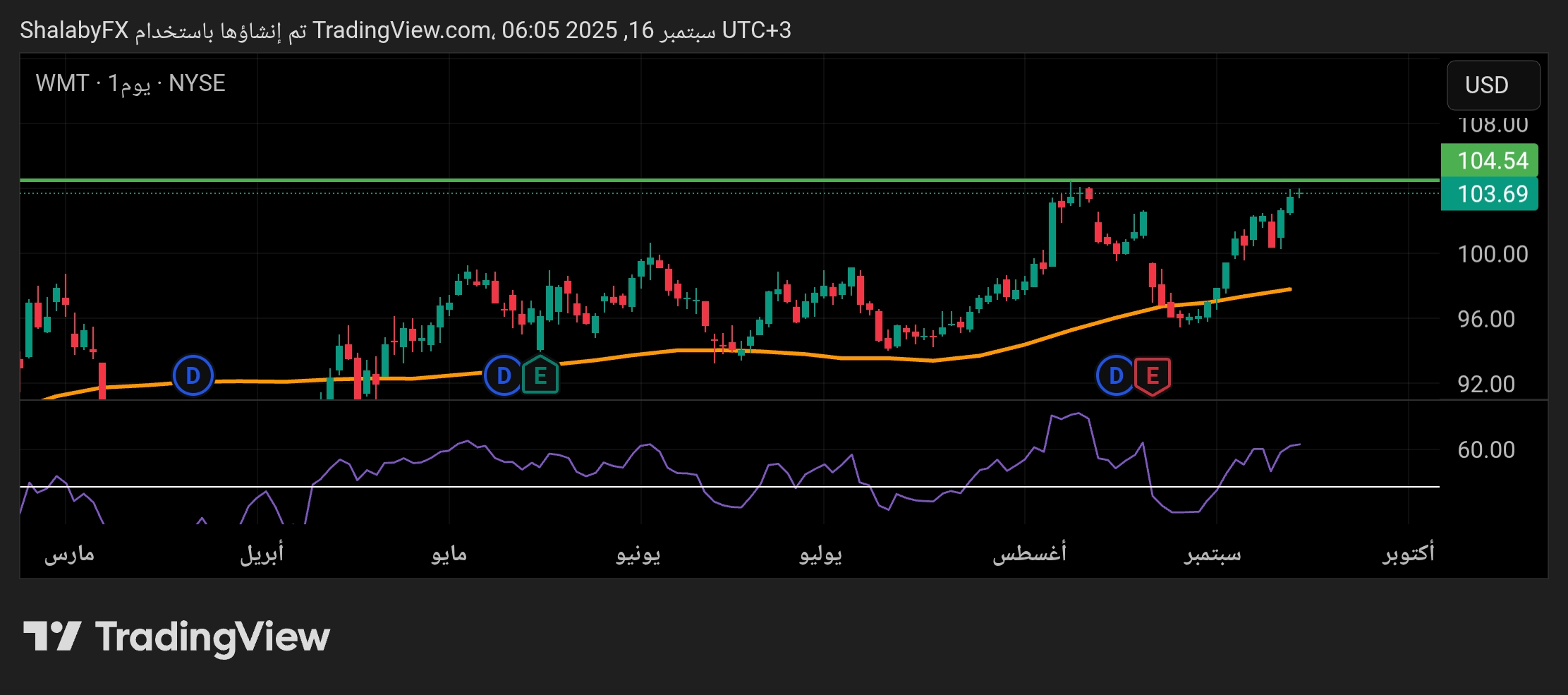Click the 100.00 price axis value
The width and height of the screenshot is (1568, 695).
pyautogui.click(x=1493, y=254)
